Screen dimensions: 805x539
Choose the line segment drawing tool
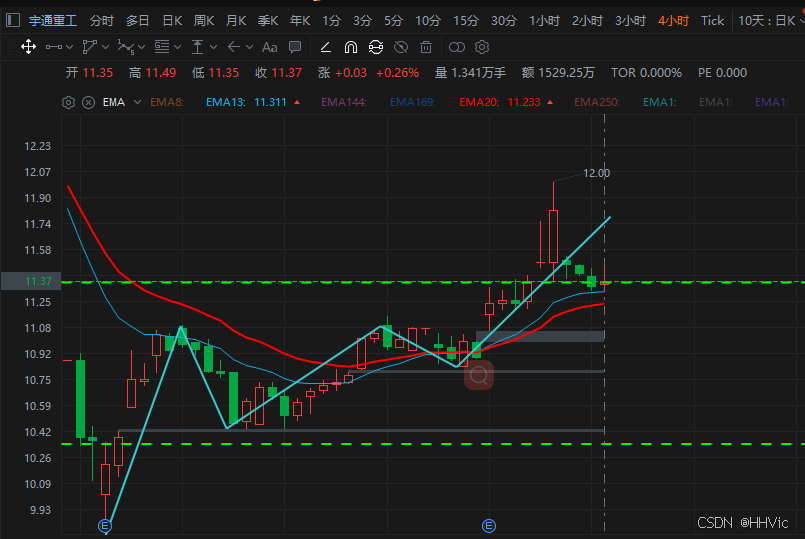pyautogui.click(x=54, y=47)
